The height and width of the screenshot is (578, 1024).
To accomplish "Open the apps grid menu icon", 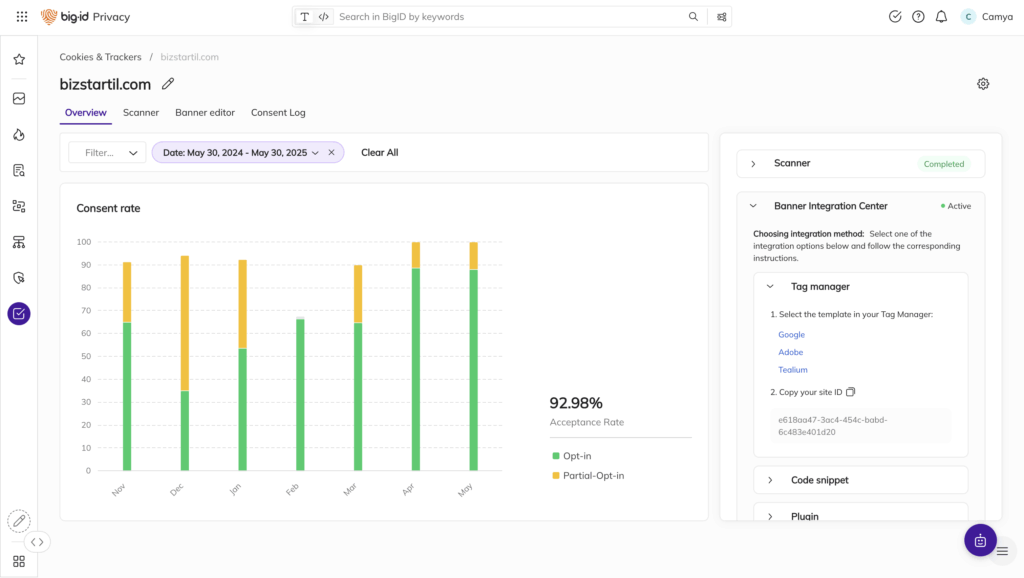I will coord(22,17).
